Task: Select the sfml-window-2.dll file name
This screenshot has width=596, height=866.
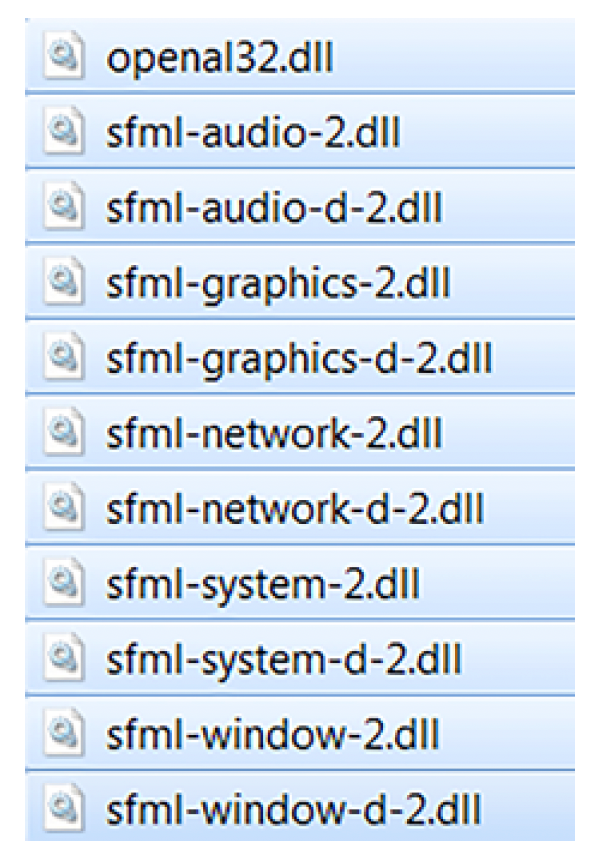Action: click(272, 736)
